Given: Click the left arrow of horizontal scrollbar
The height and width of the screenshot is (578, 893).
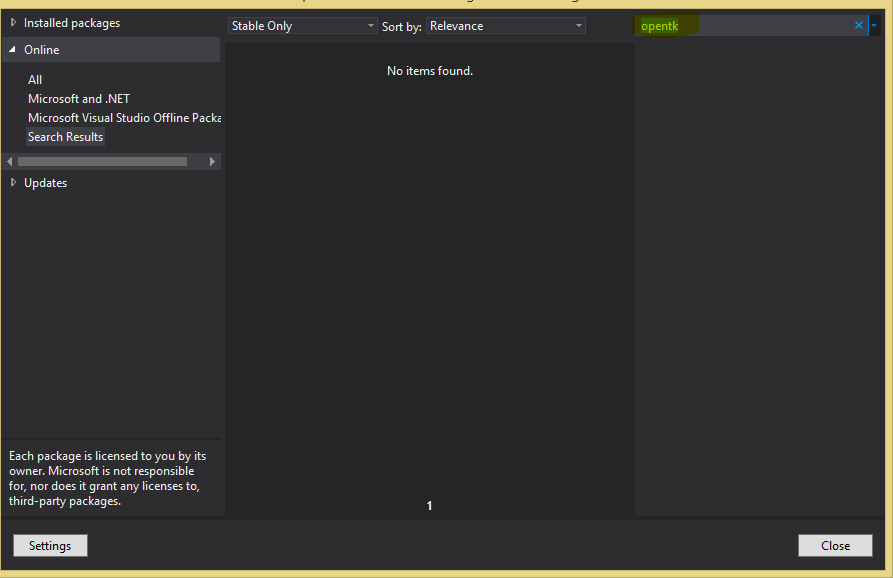Looking at the screenshot, I should pyautogui.click(x=10, y=161).
